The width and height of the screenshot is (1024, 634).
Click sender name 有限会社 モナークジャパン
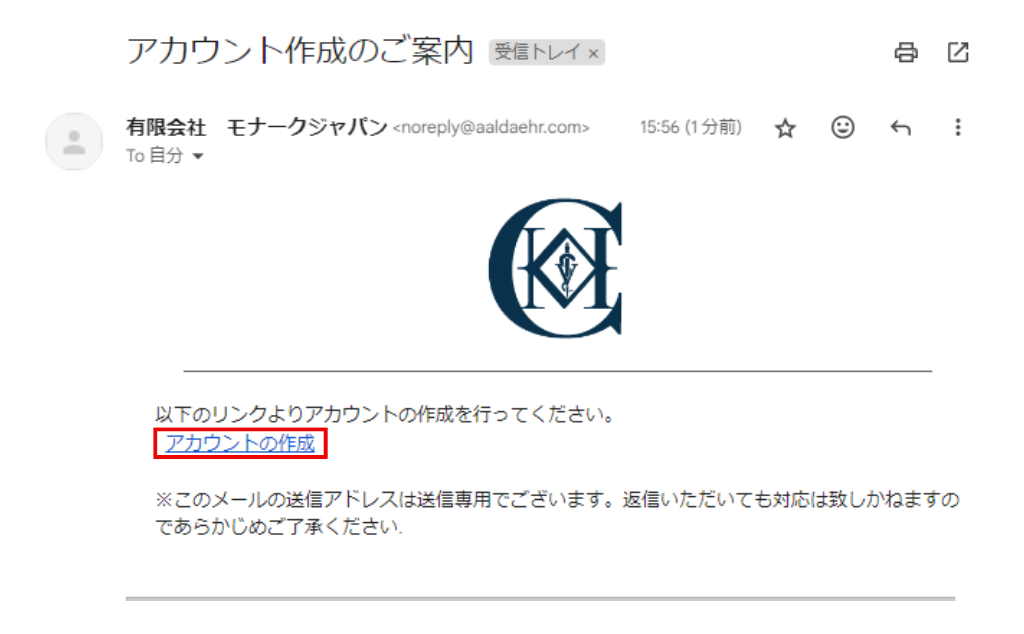coord(257,127)
